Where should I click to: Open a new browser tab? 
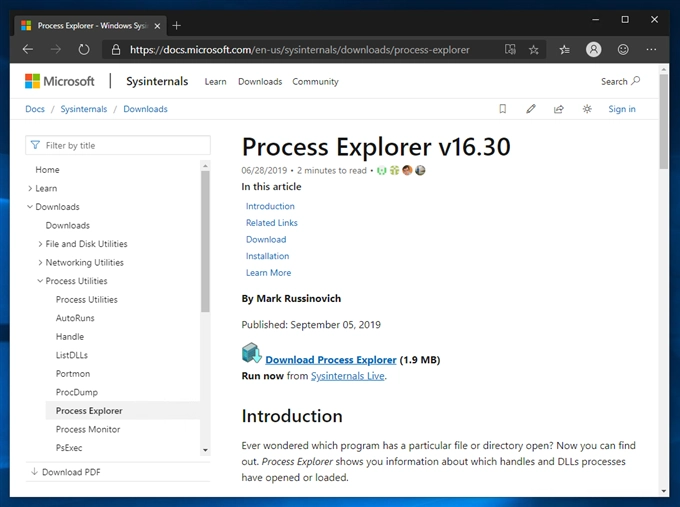[177, 25]
